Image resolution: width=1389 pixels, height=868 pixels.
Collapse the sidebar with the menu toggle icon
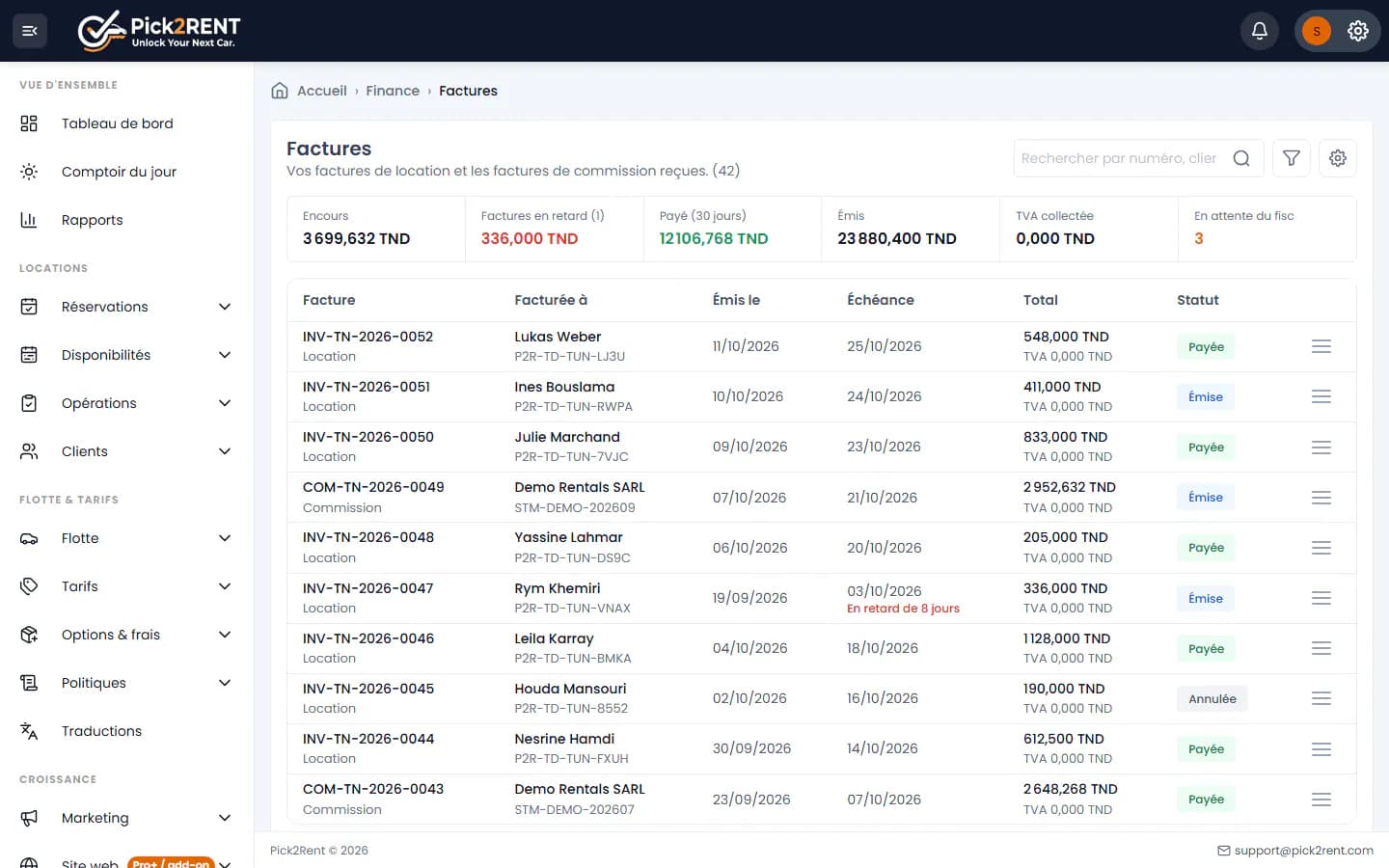30,31
